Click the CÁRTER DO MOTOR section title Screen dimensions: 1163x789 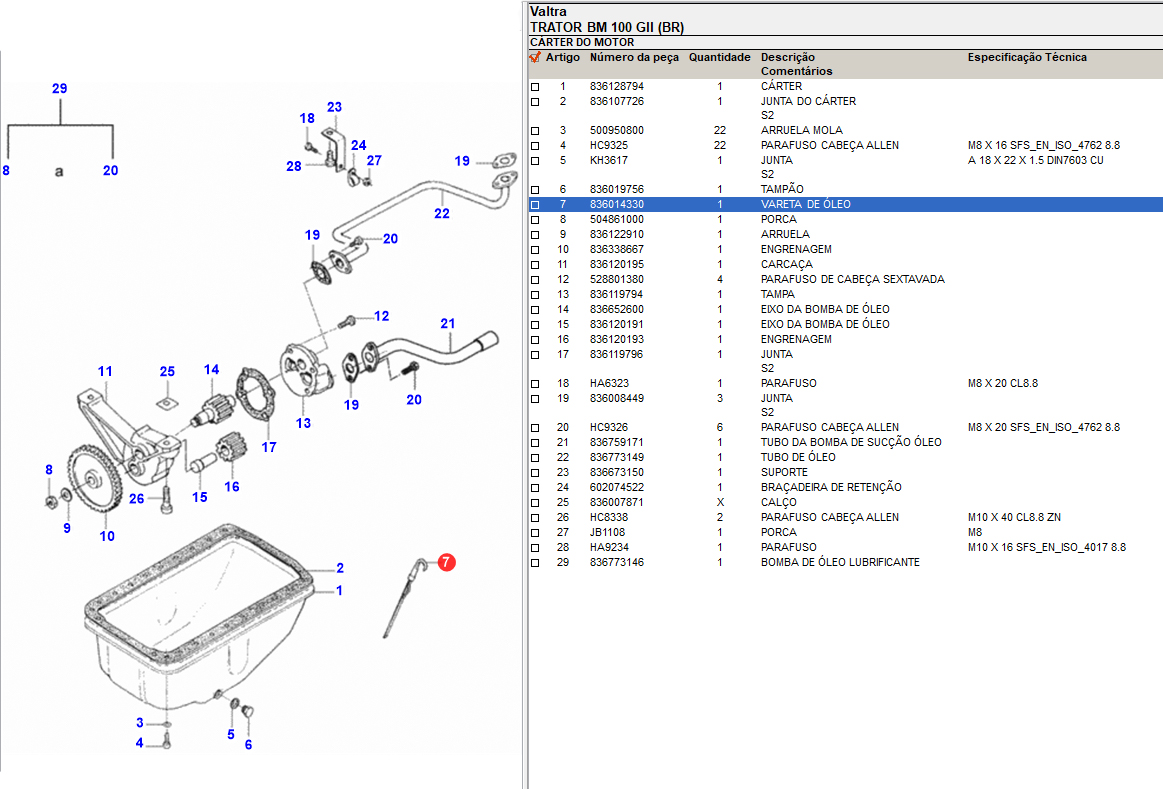582,42
